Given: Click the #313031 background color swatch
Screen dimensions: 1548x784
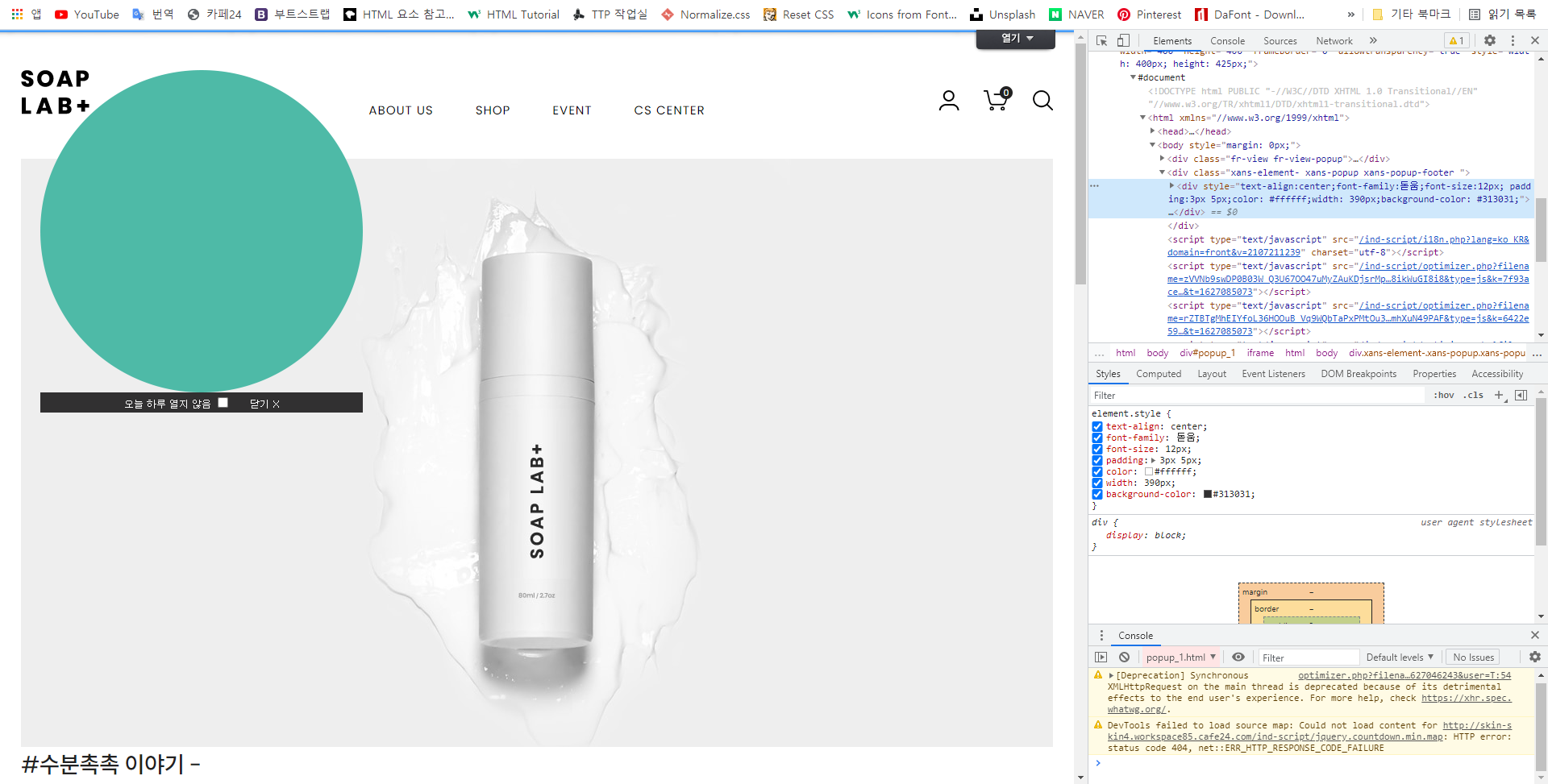Looking at the screenshot, I should pyautogui.click(x=1208, y=495).
